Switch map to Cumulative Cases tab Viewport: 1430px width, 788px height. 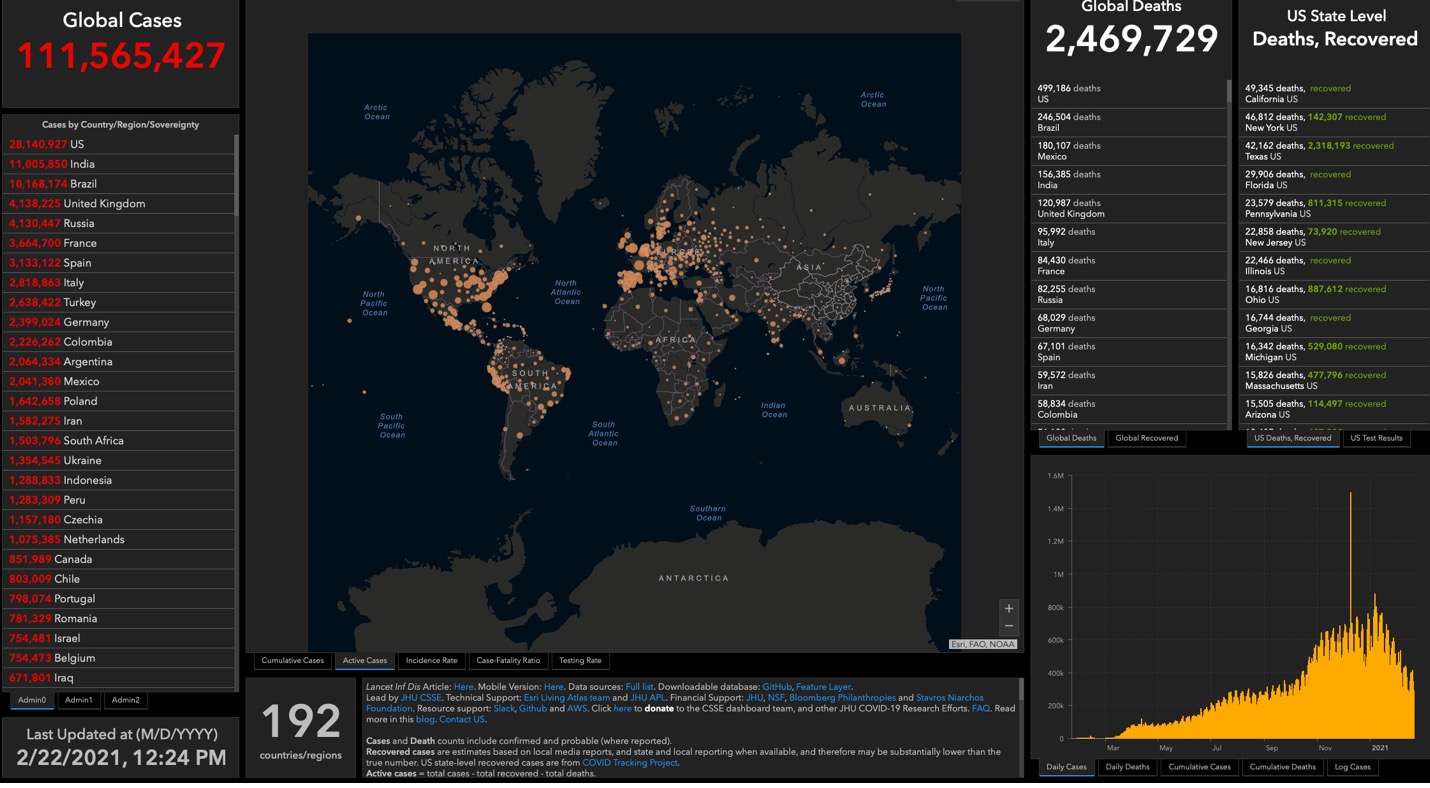[x=293, y=660]
